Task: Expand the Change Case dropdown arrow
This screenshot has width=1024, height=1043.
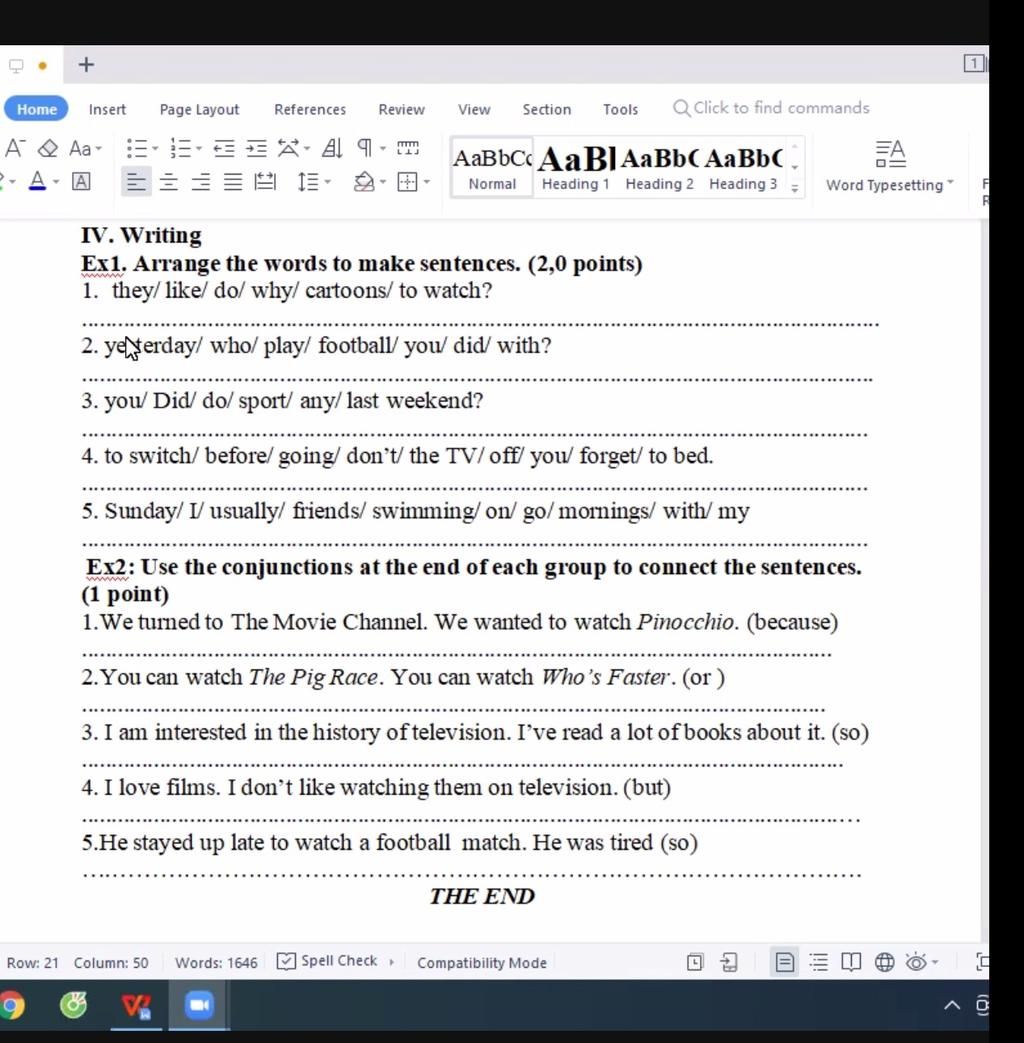Action: [x=98, y=148]
